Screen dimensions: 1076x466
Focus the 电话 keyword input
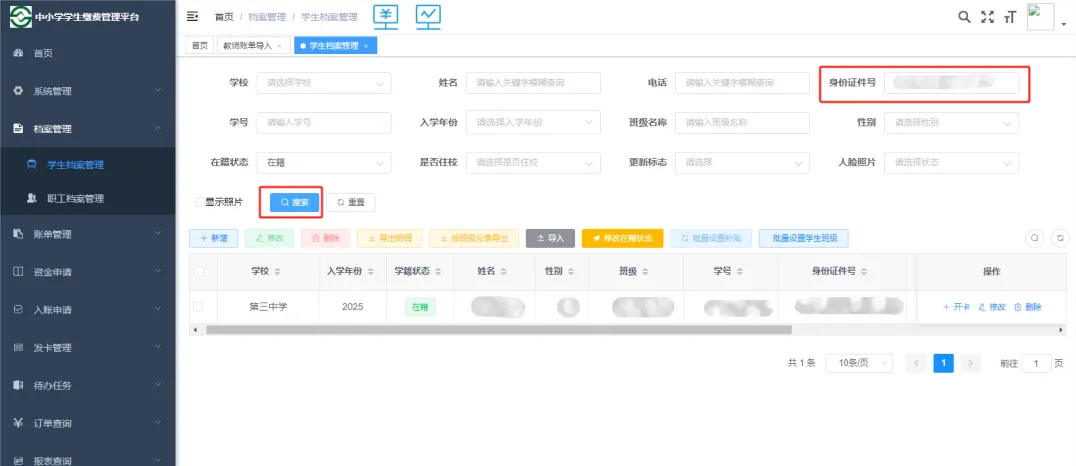pyautogui.click(x=742, y=83)
